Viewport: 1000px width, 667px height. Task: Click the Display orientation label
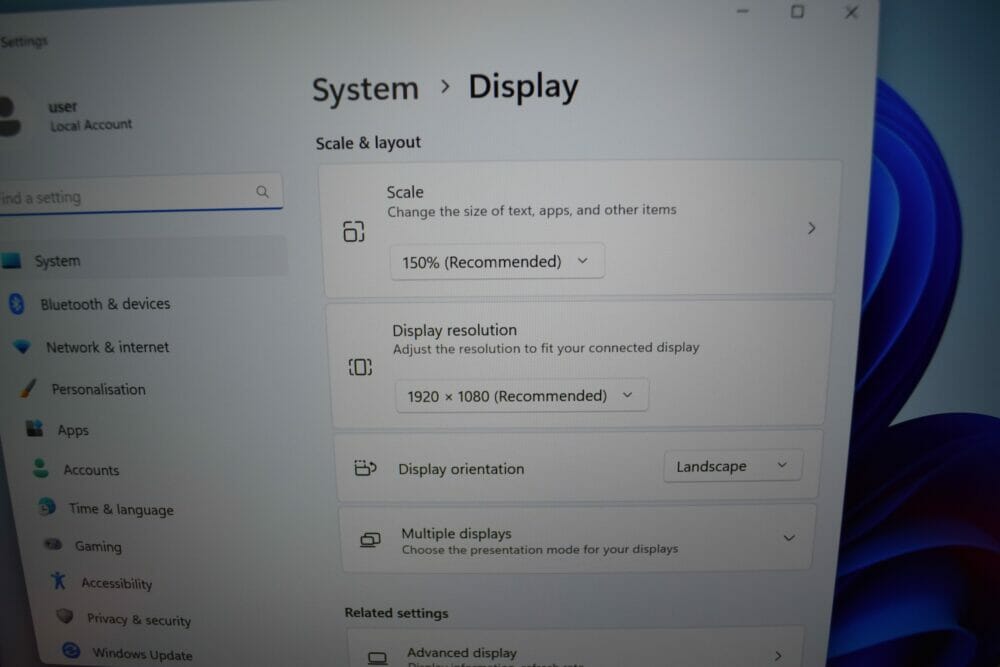pyautogui.click(x=461, y=469)
